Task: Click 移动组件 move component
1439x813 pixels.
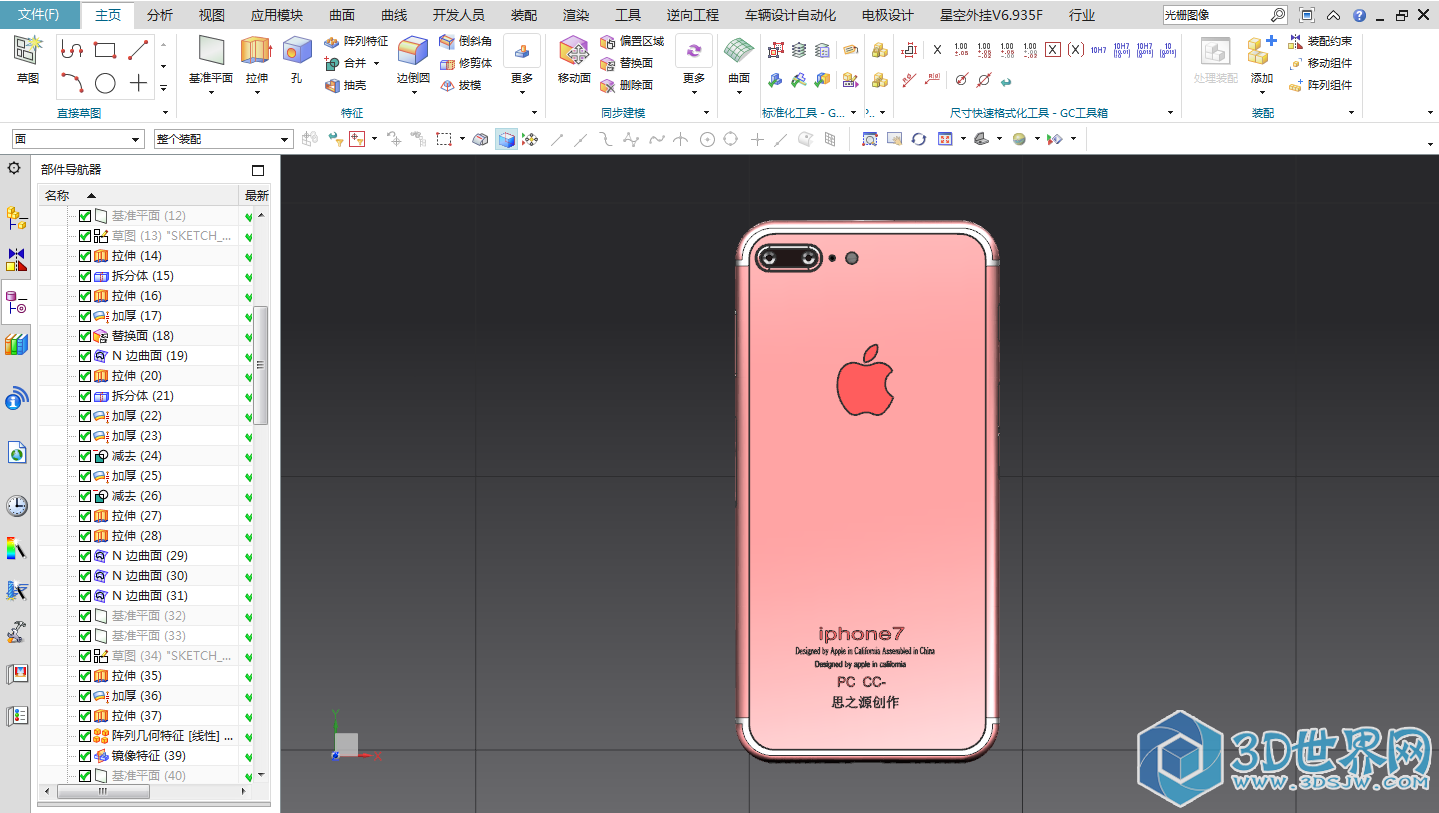Action: [1320, 63]
